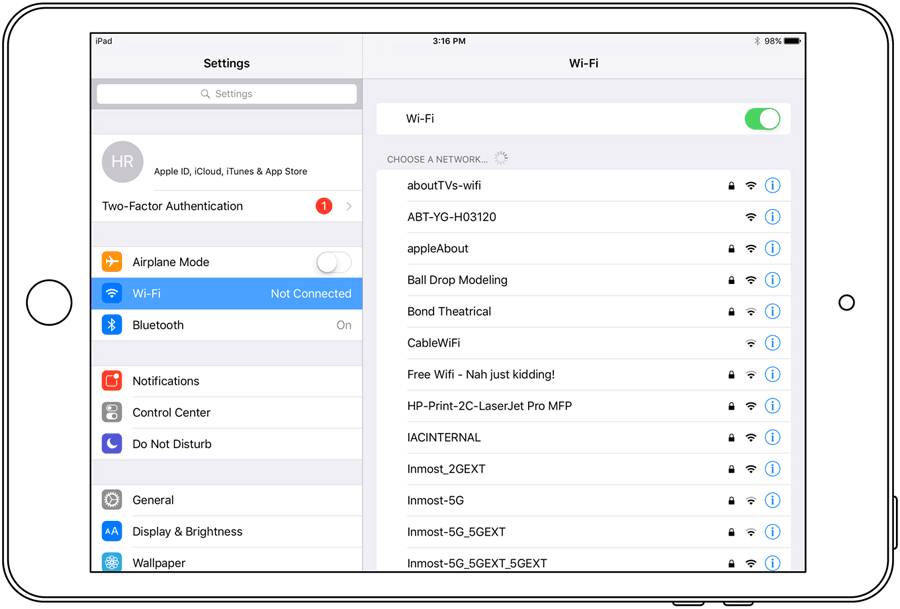Open info icon for Inmost-5G

click(772, 501)
